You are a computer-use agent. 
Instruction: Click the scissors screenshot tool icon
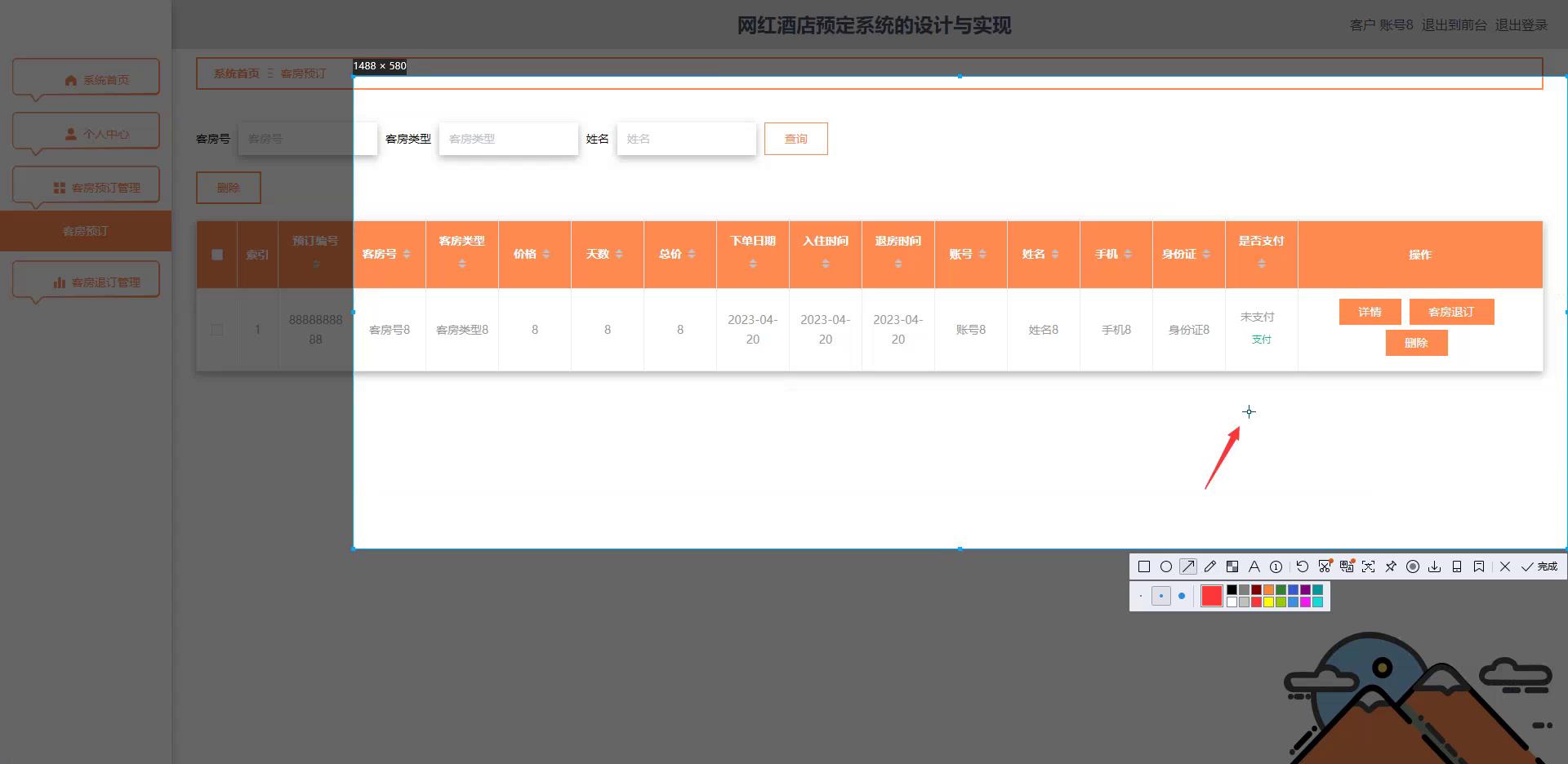pyautogui.click(x=1325, y=566)
